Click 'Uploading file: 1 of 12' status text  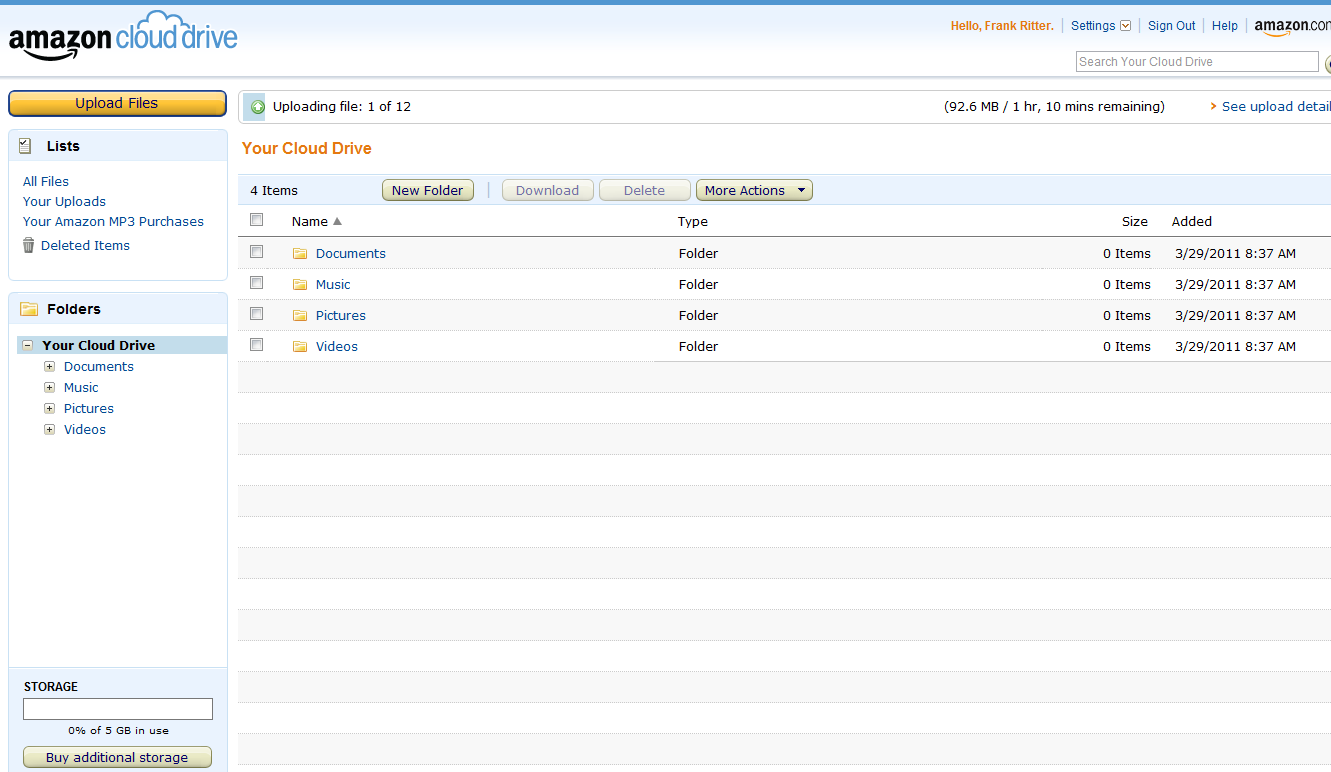coord(342,106)
